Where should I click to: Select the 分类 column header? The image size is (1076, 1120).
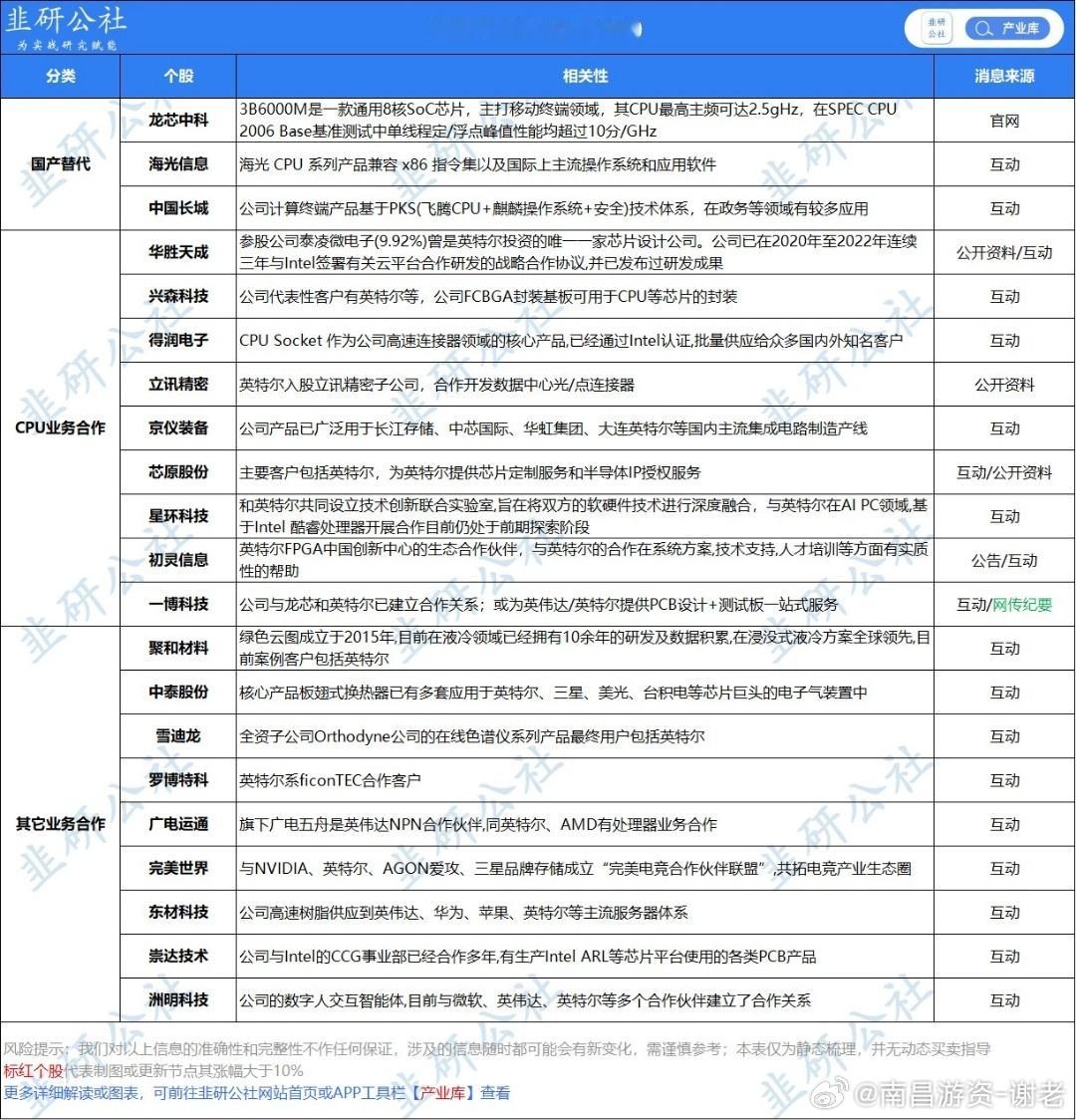click(61, 76)
